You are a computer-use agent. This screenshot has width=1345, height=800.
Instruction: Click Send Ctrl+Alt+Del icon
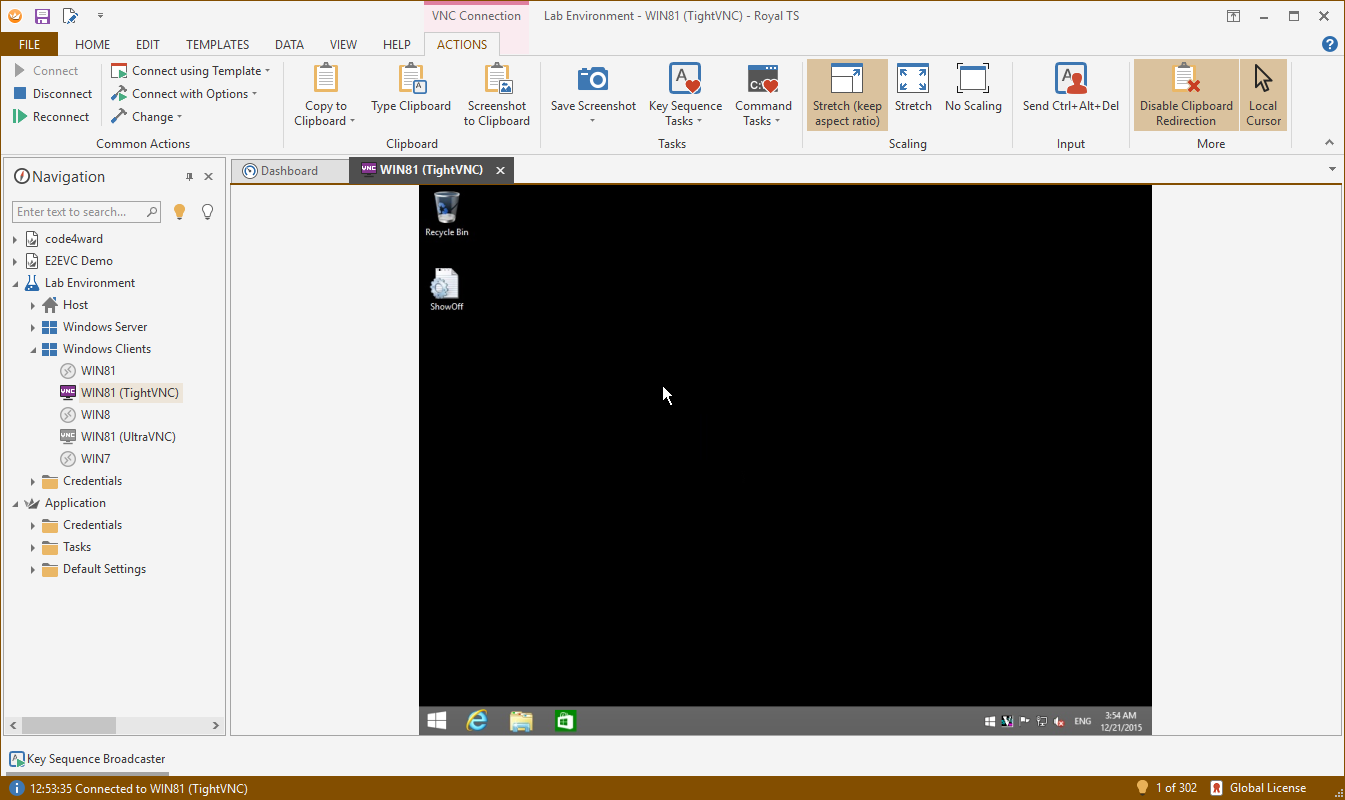(x=1070, y=79)
